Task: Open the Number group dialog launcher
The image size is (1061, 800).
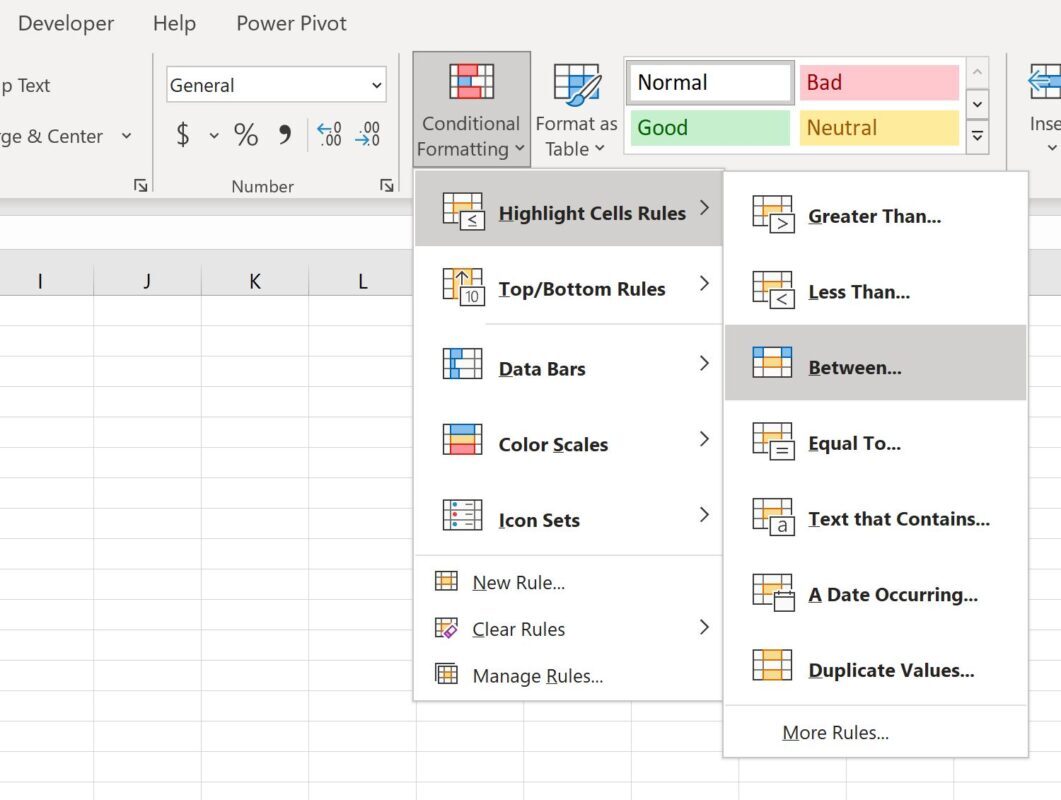Action: click(386, 185)
